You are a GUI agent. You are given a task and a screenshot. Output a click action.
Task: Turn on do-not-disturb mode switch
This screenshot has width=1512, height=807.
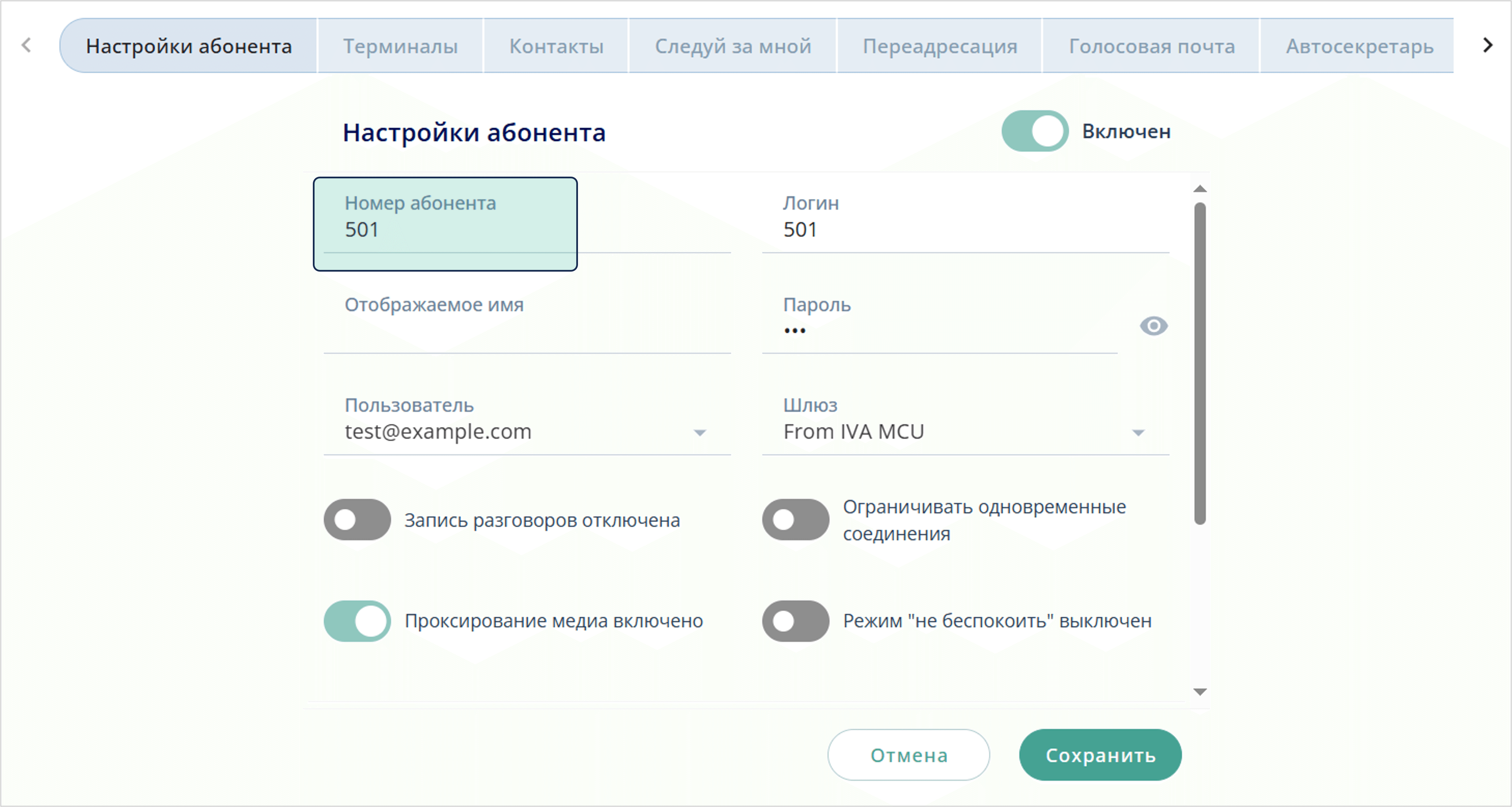pos(795,620)
